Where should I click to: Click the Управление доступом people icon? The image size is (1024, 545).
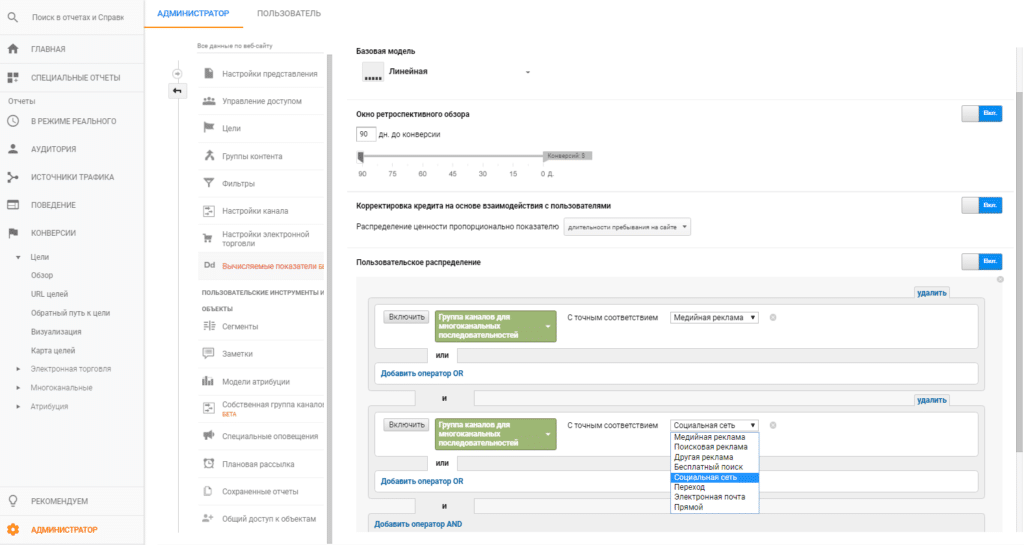(208, 101)
